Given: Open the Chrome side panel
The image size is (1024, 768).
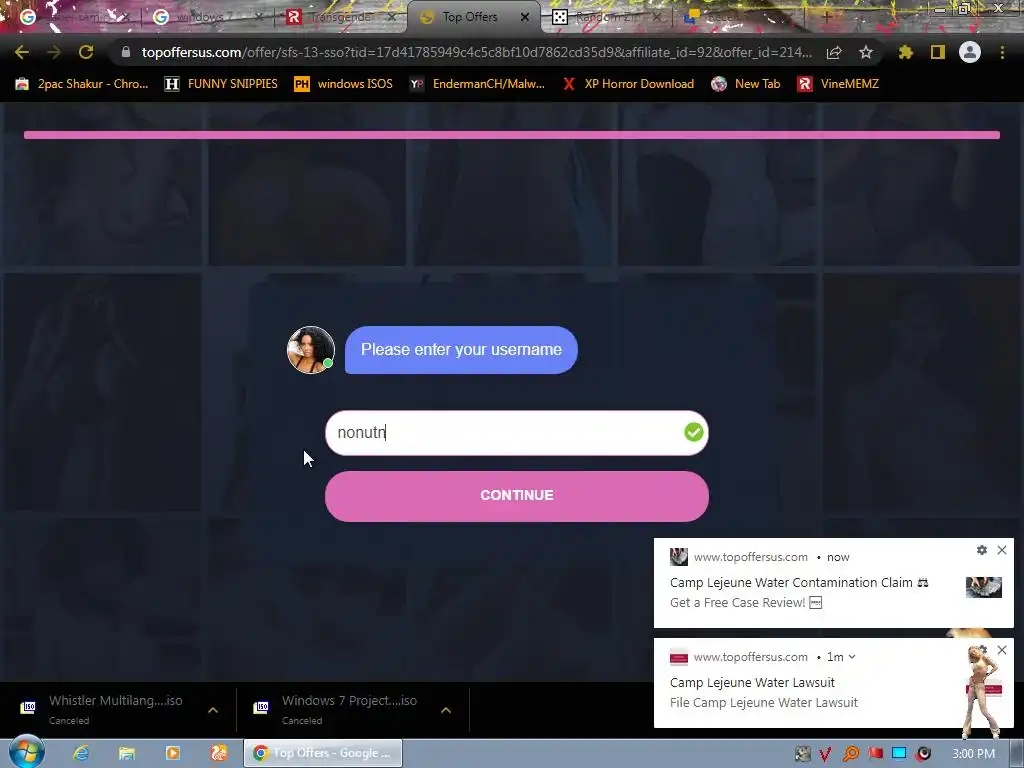Looking at the screenshot, I should (938, 52).
